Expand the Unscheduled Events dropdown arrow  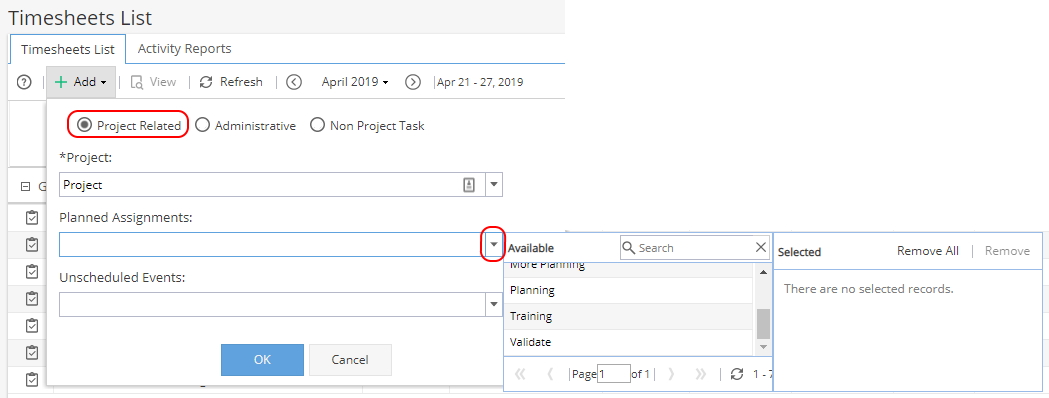494,304
